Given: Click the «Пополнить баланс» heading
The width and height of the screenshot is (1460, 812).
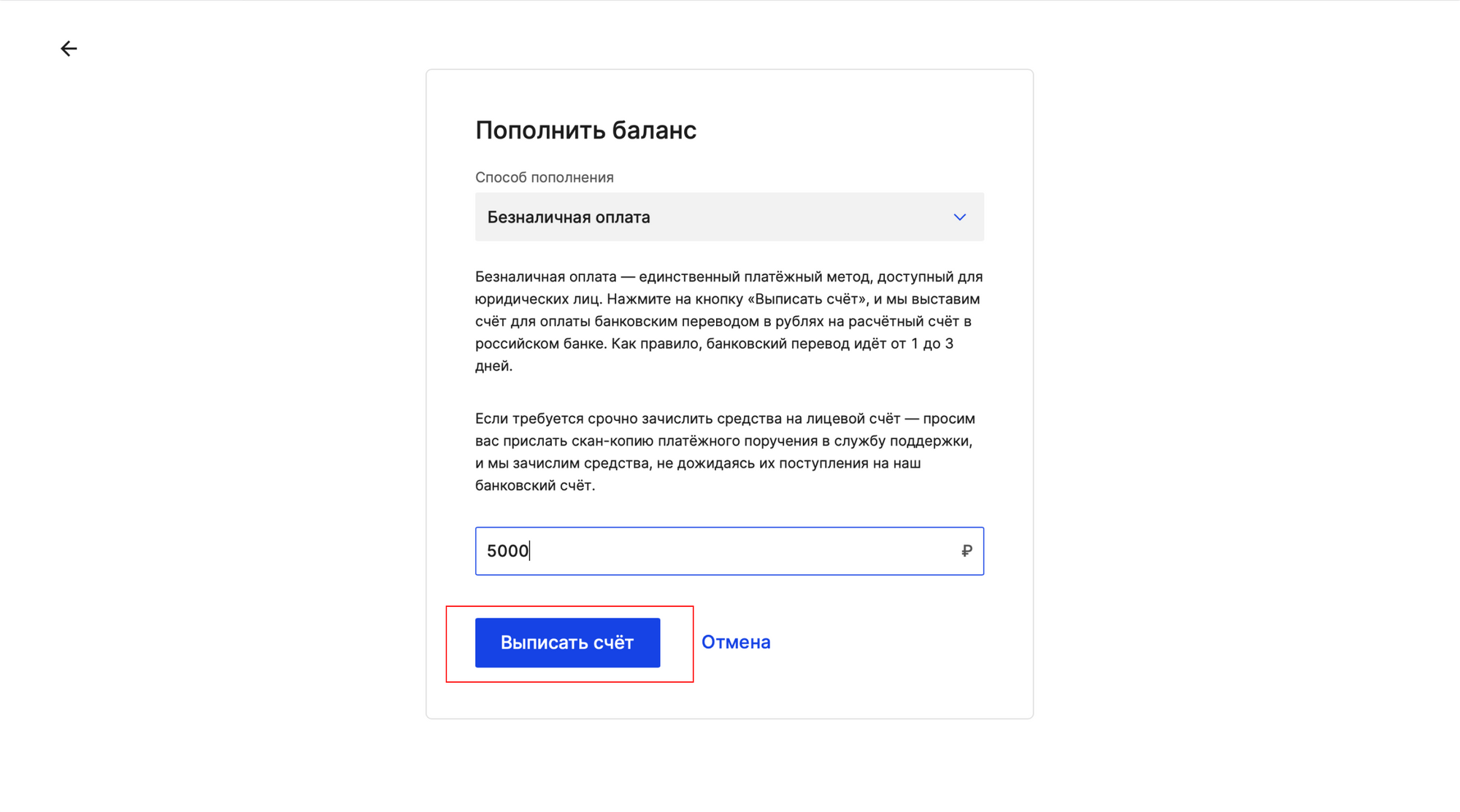Looking at the screenshot, I should [x=585, y=131].
